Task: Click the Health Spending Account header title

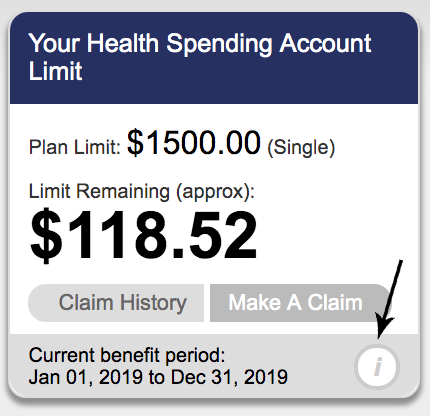Action: (x=200, y=57)
